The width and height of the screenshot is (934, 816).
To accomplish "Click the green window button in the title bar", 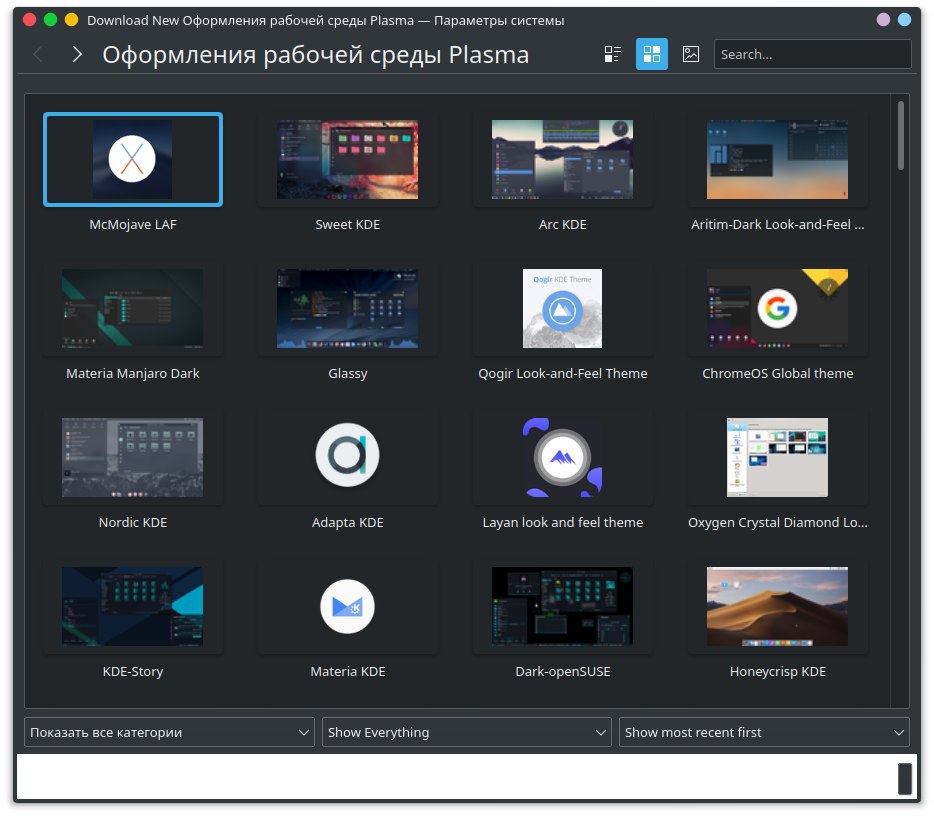I will tap(51, 20).
